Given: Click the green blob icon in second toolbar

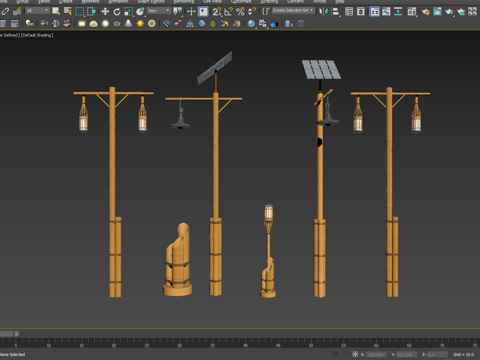Looking at the screenshot, I should 213,23.
